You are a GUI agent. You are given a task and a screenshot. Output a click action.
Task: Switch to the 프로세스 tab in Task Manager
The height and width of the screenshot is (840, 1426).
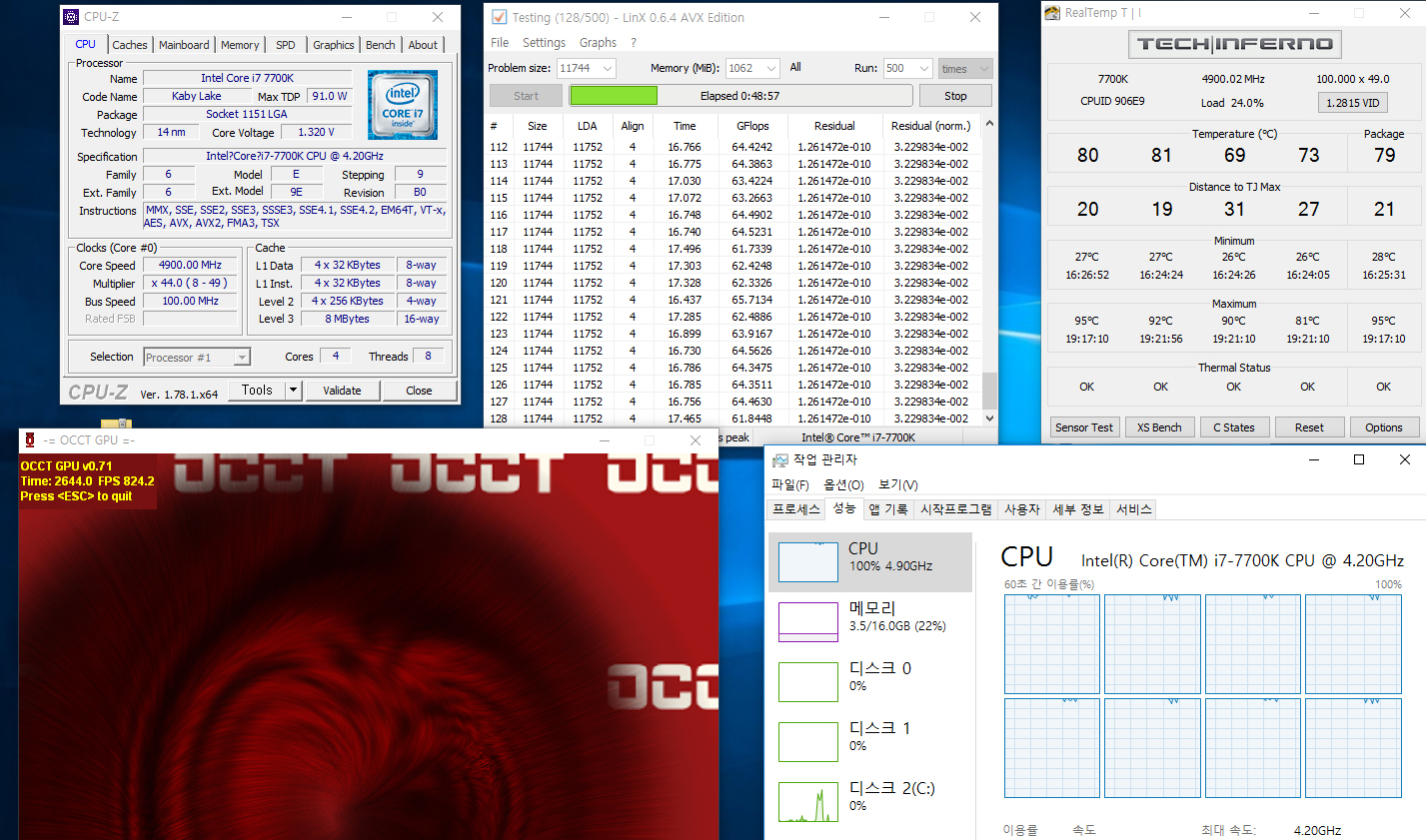click(x=796, y=509)
